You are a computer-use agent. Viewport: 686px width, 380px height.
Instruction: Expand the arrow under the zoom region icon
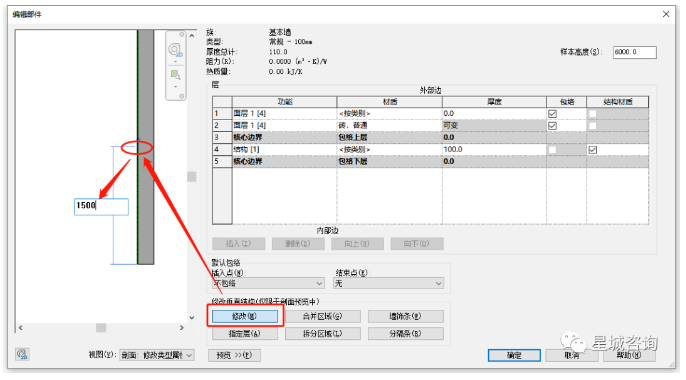coord(175,87)
